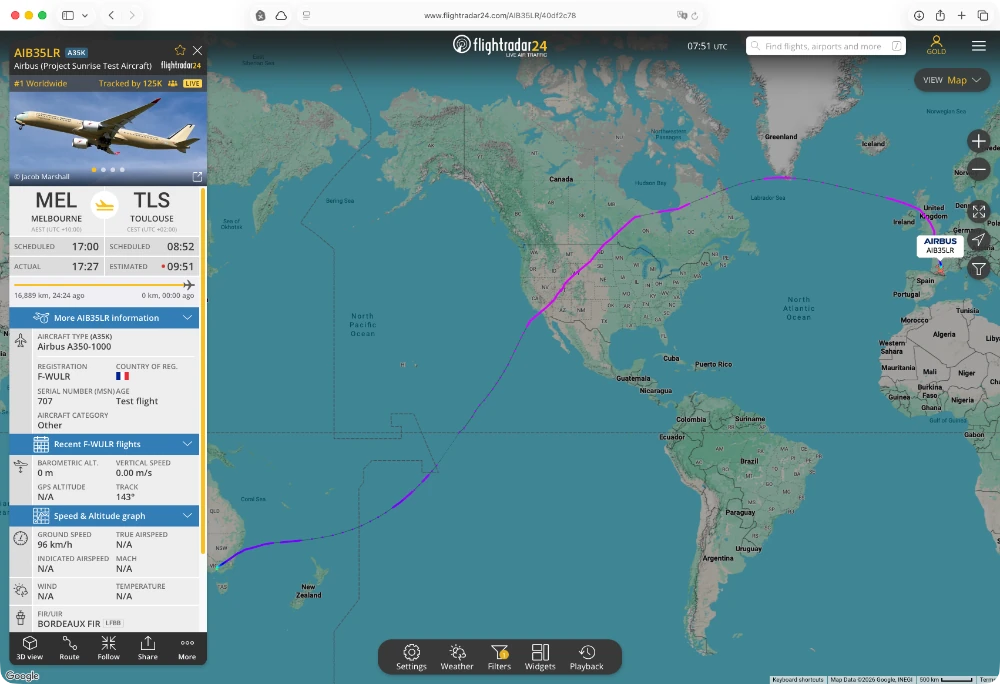Start Playback from the bottom toolbar

coord(586,657)
